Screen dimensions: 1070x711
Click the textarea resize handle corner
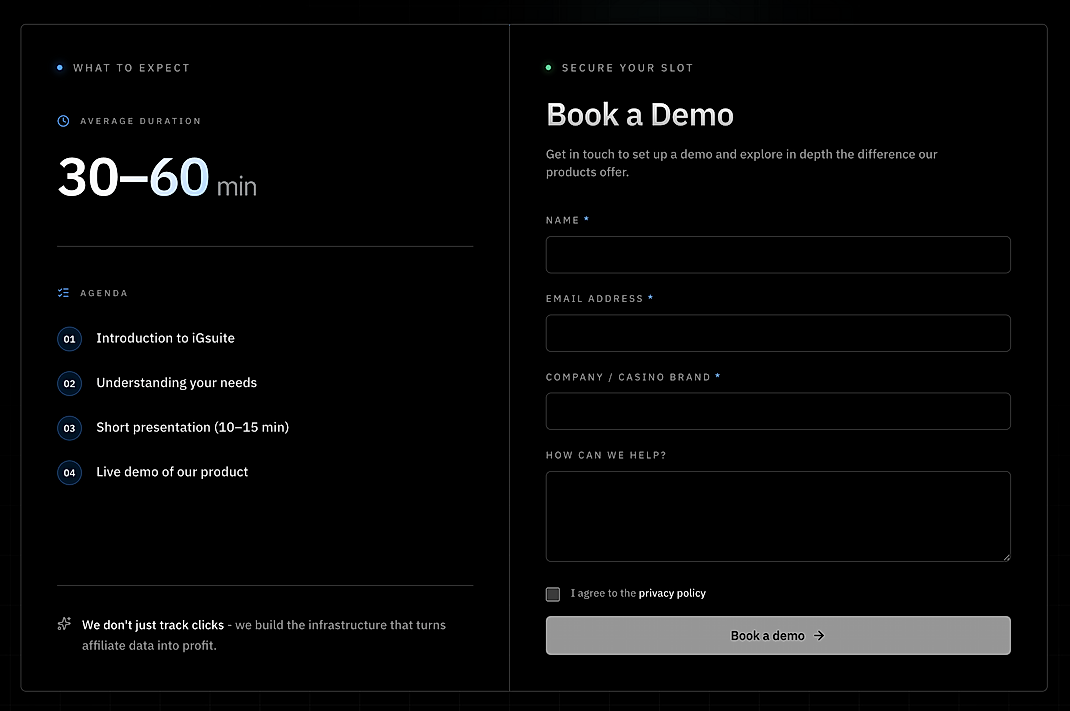point(1007,557)
